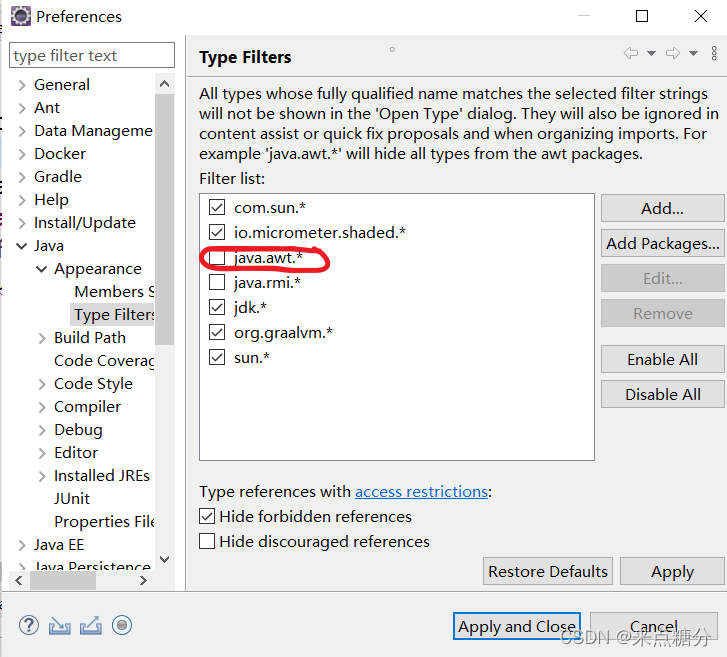Image resolution: width=727 pixels, height=657 pixels.
Task: Open the Forward history dropdown arrow
Action: (x=694, y=53)
